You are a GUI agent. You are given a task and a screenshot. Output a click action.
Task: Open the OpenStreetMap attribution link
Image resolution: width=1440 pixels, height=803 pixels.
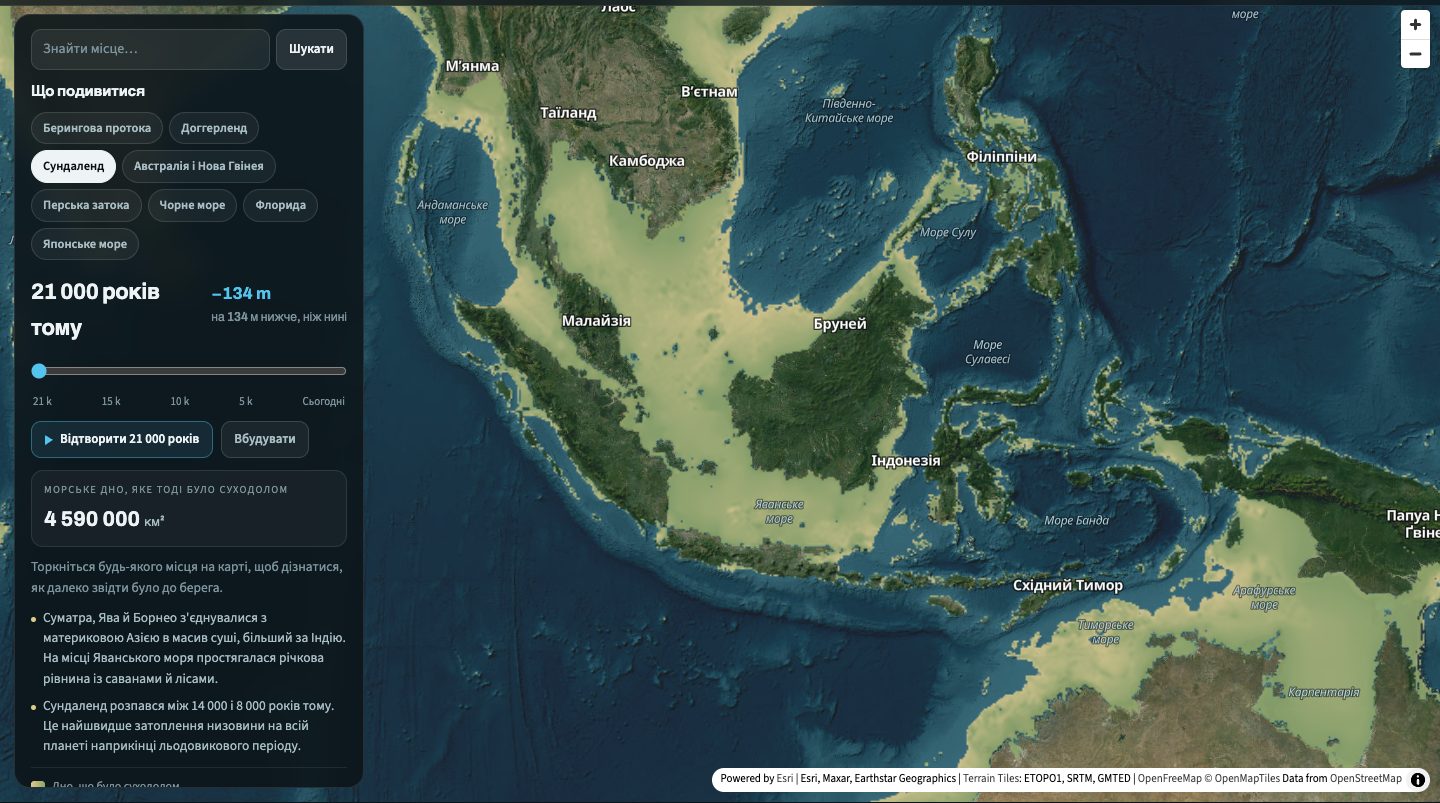pos(1366,779)
